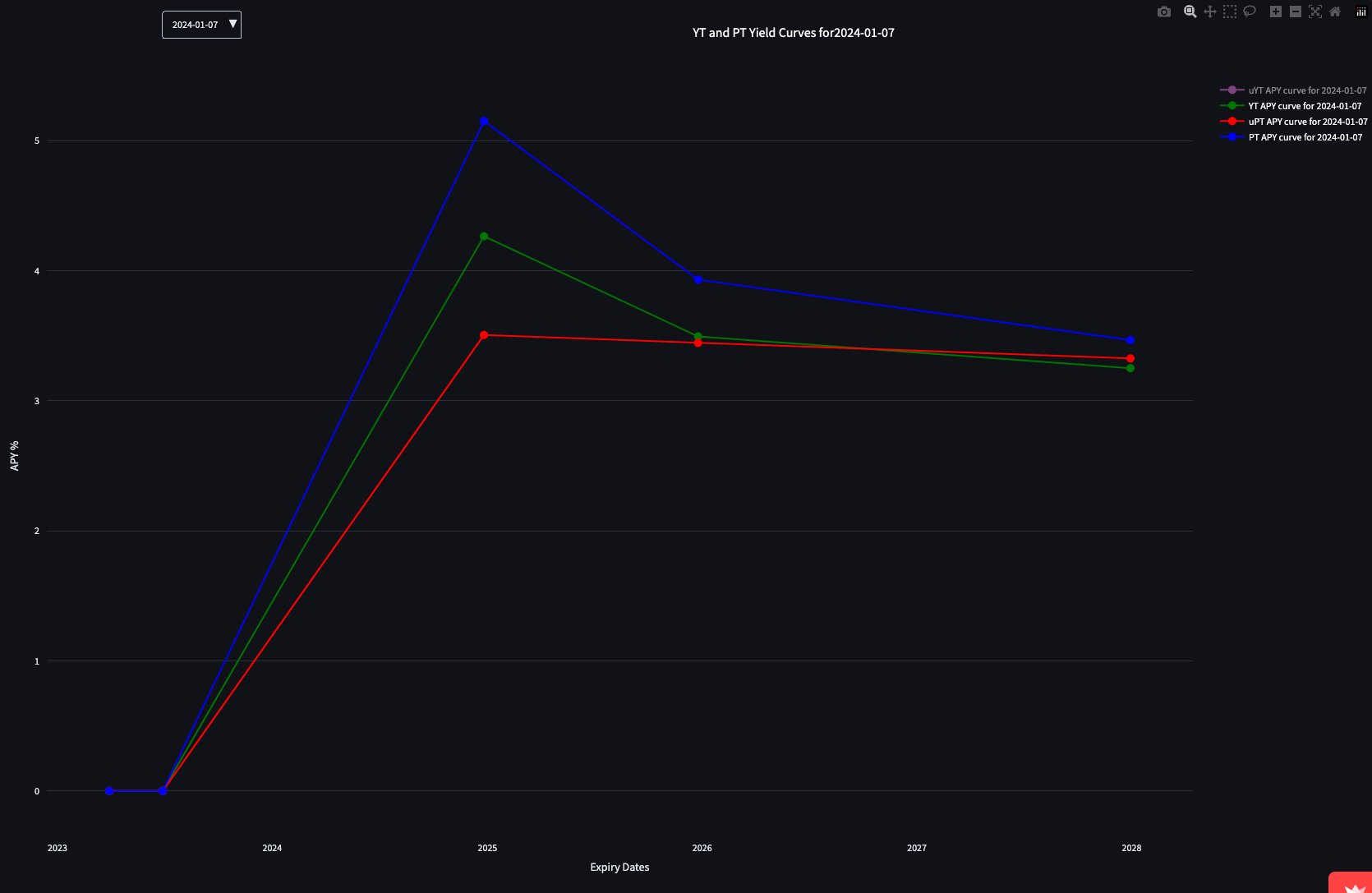Click the 2026 x-axis tick label

pos(702,848)
